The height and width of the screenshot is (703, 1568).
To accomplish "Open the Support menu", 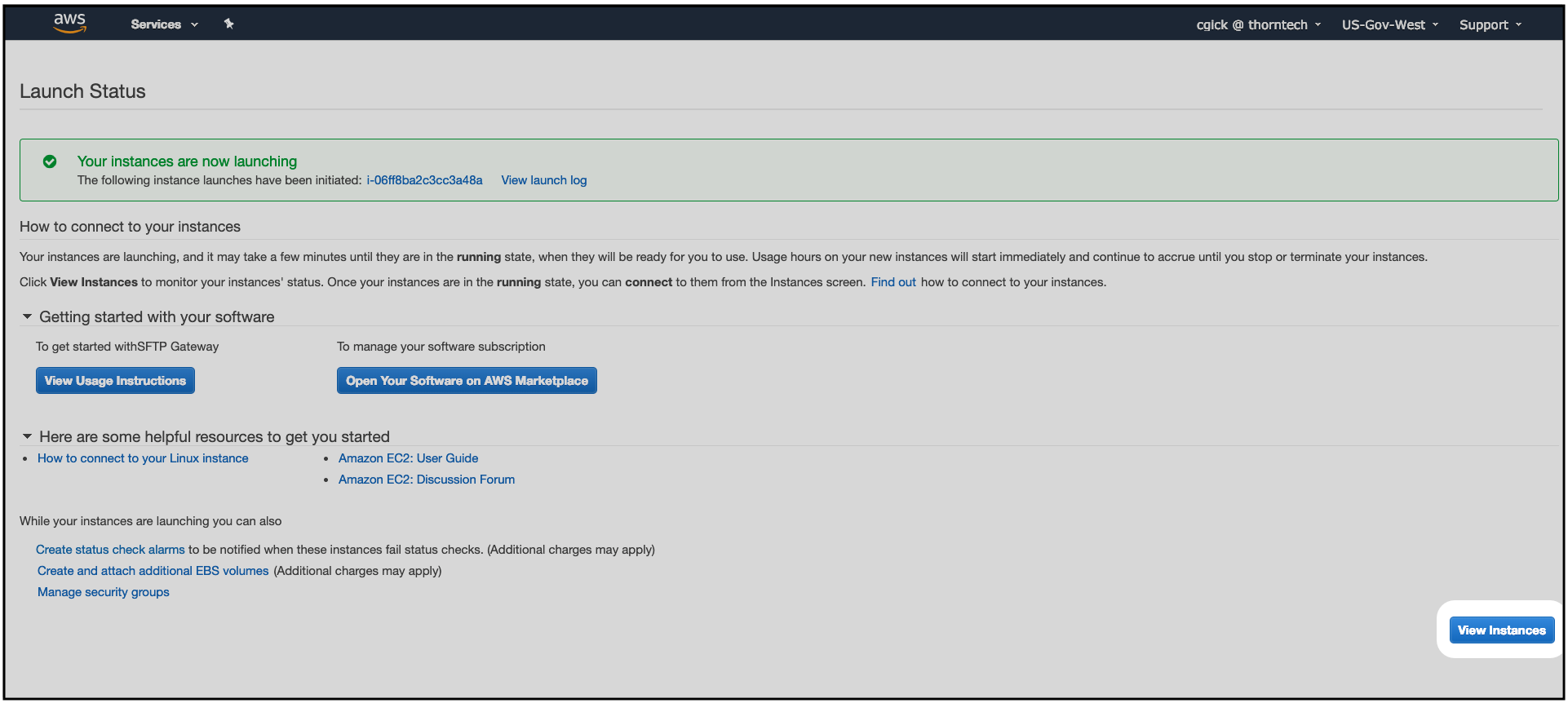I will coord(1490,25).
